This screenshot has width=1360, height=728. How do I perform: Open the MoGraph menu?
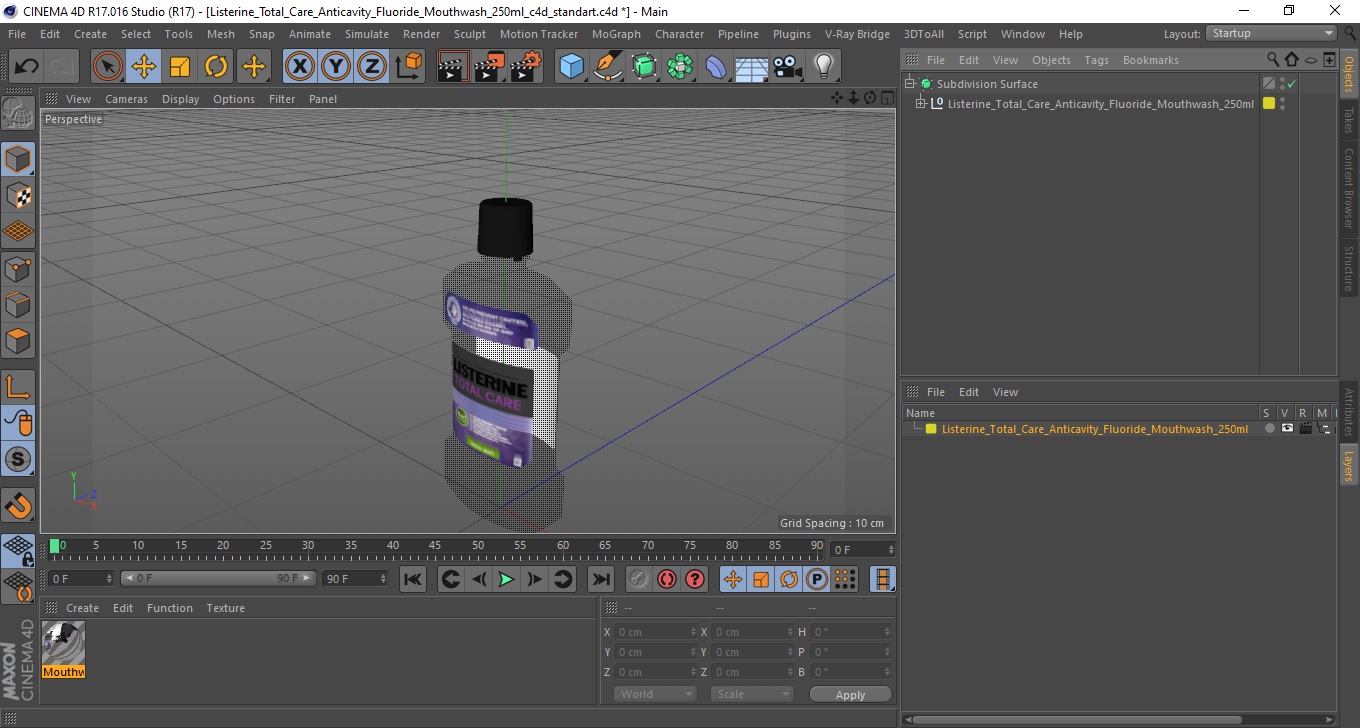[x=616, y=34]
